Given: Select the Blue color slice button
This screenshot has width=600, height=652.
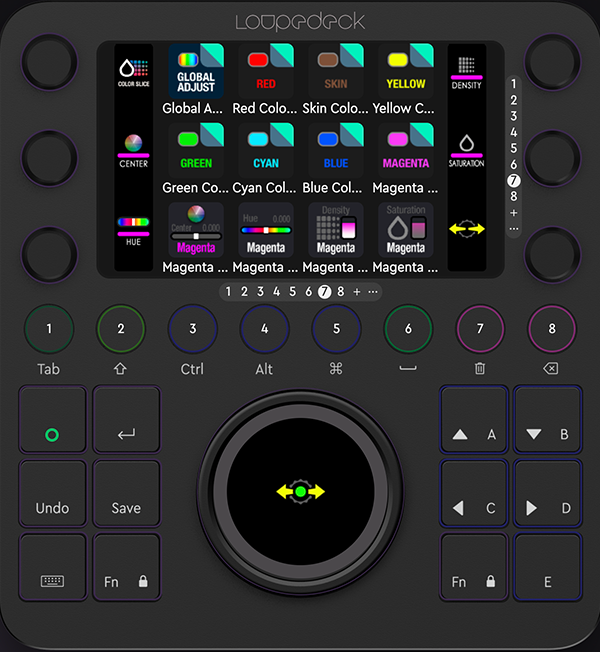Looking at the screenshot, I should click(x=336, y=150).
